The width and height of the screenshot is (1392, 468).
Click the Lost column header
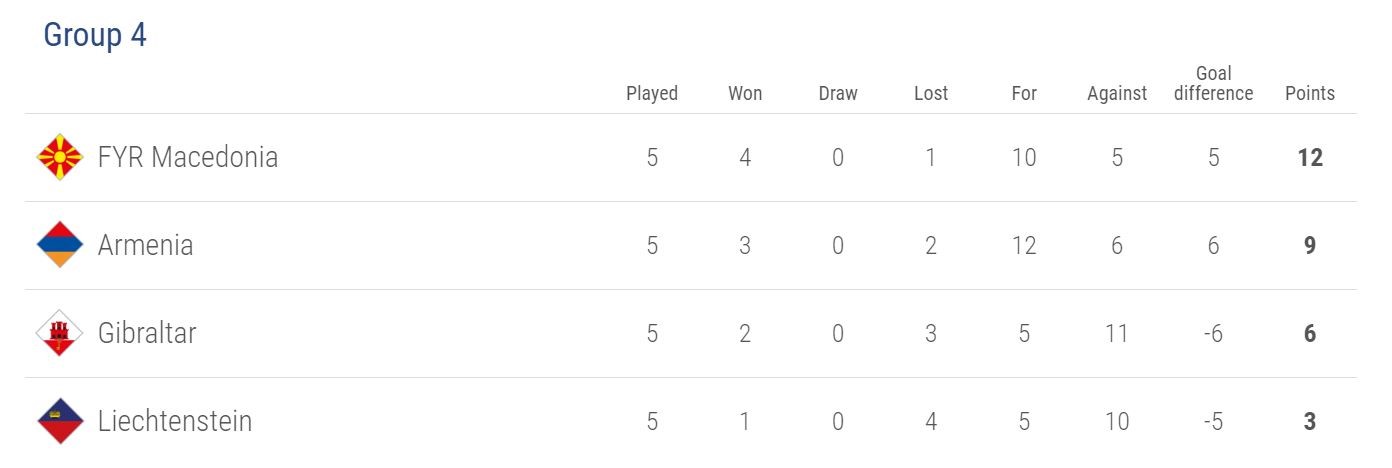[x=931, y=93]
